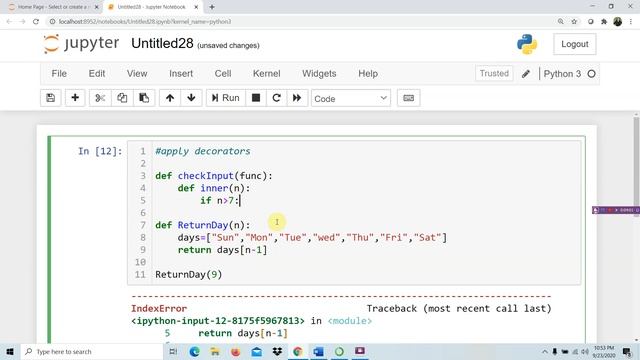
Task: Open the Edit menu
Action: [97, 73]
